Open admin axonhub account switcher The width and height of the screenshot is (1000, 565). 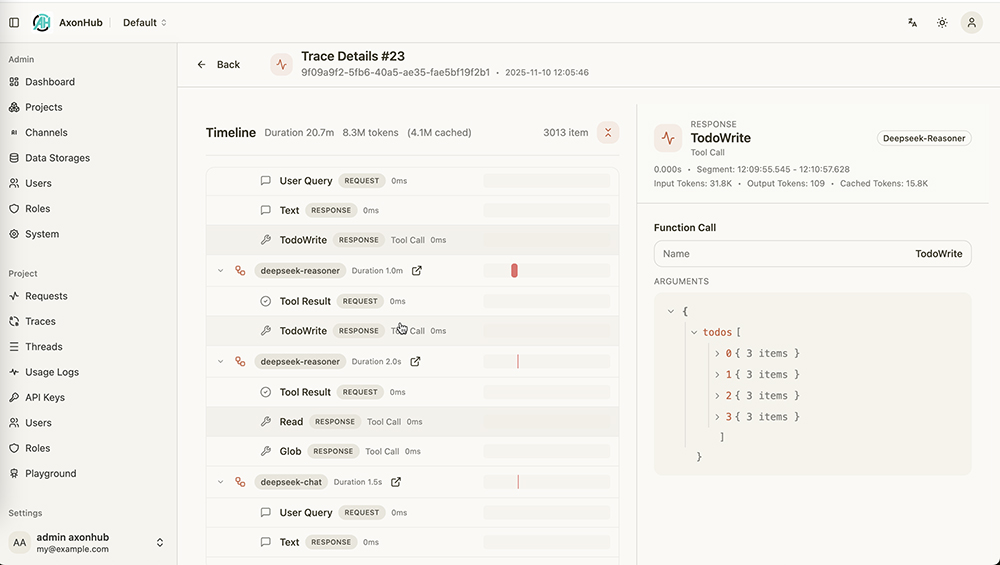pos(159,542)
